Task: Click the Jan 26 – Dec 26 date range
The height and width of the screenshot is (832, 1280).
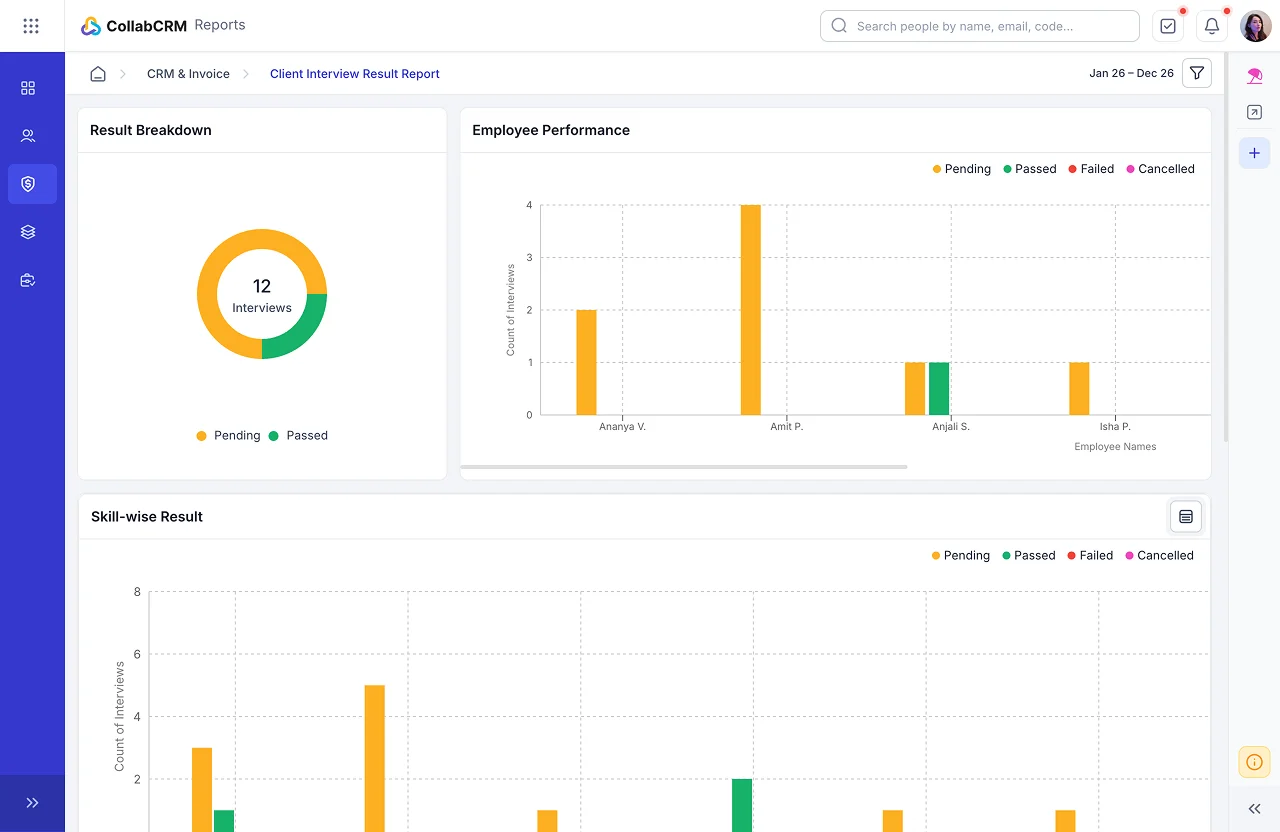Action: (1131, 73)
